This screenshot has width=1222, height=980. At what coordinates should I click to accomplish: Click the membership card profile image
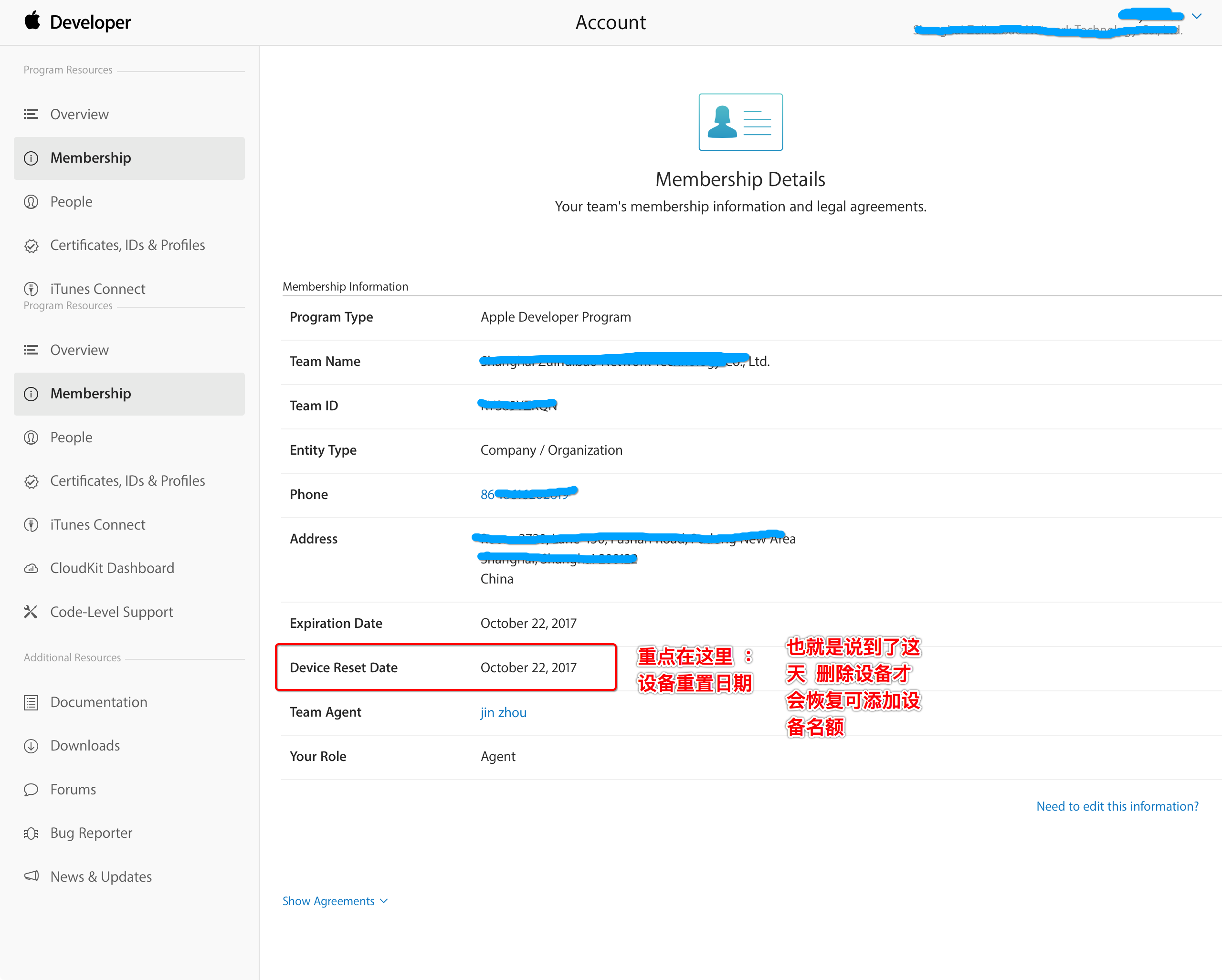point(740,122)
